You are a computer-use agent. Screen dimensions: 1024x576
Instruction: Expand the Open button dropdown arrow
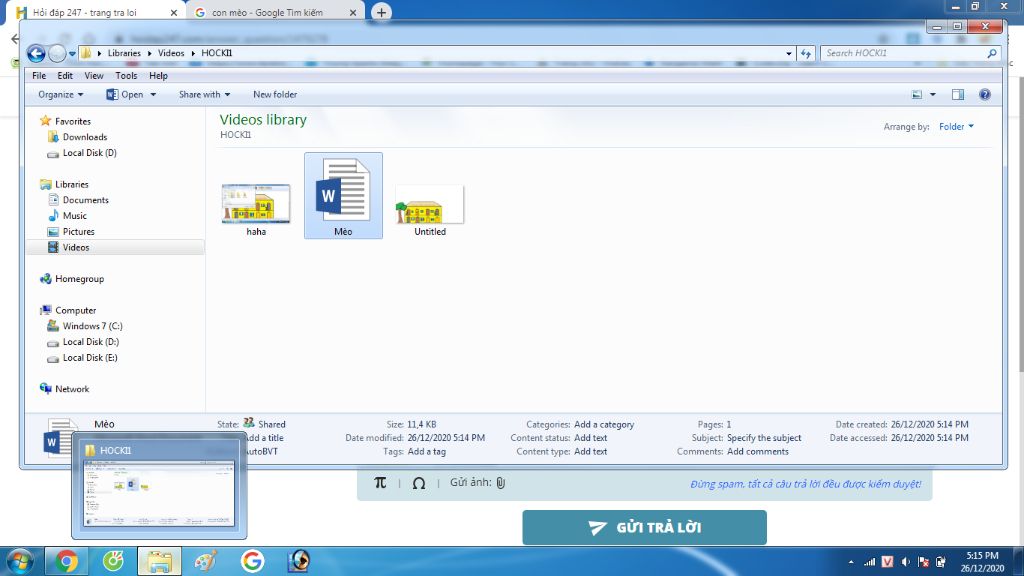[x=153, y=95]
